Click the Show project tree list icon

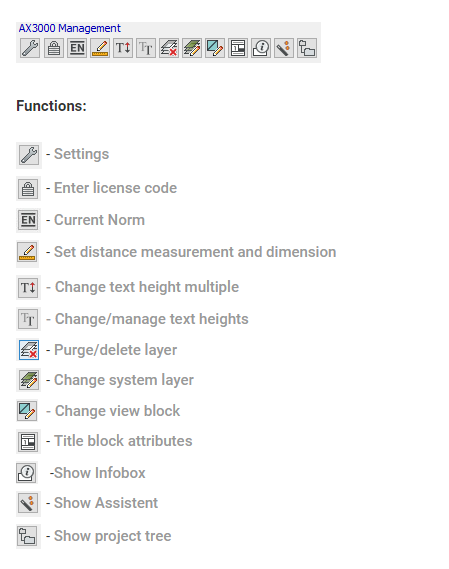coord(28,536)
